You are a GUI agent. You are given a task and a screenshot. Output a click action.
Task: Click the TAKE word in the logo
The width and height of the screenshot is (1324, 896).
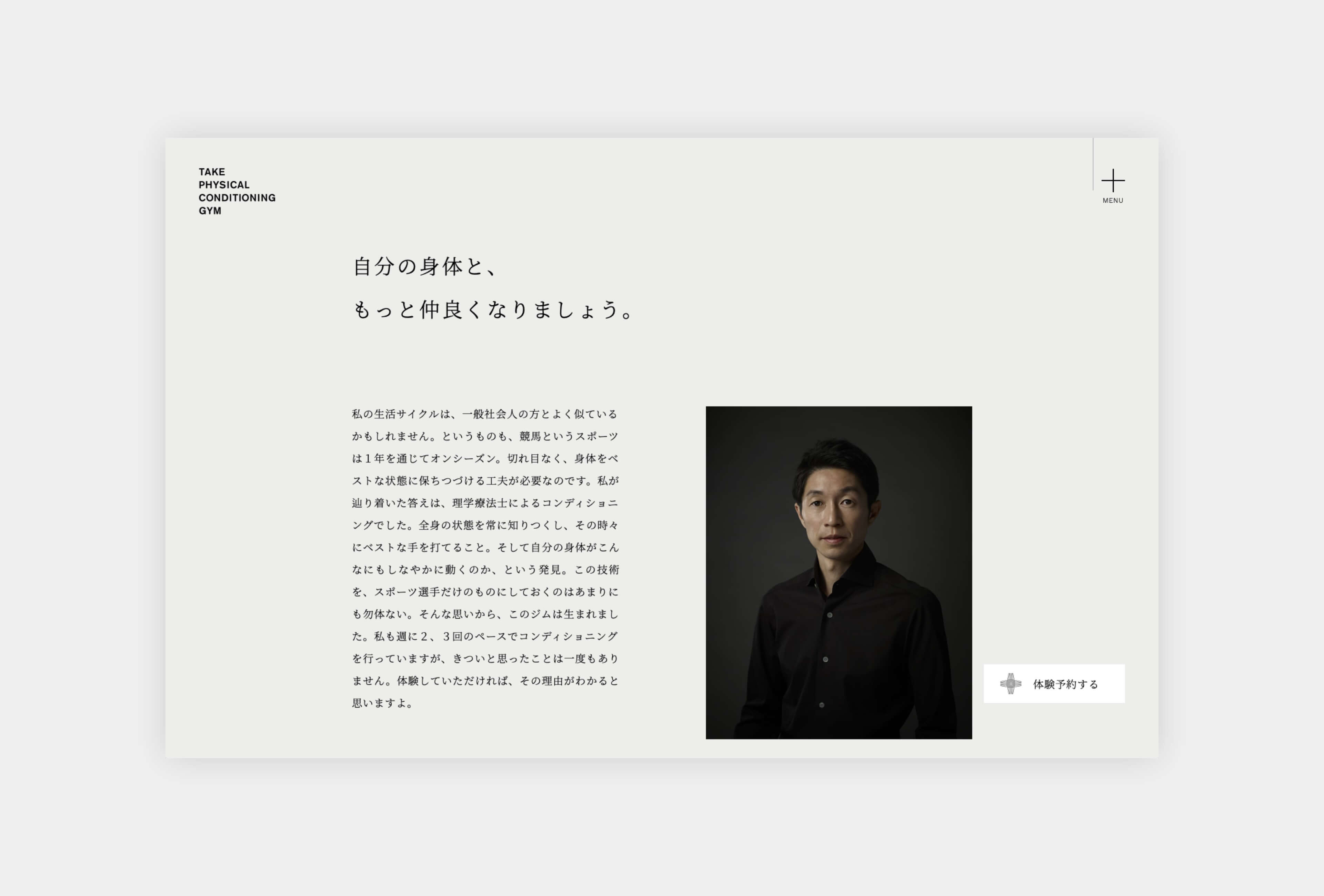pos(212,172)
